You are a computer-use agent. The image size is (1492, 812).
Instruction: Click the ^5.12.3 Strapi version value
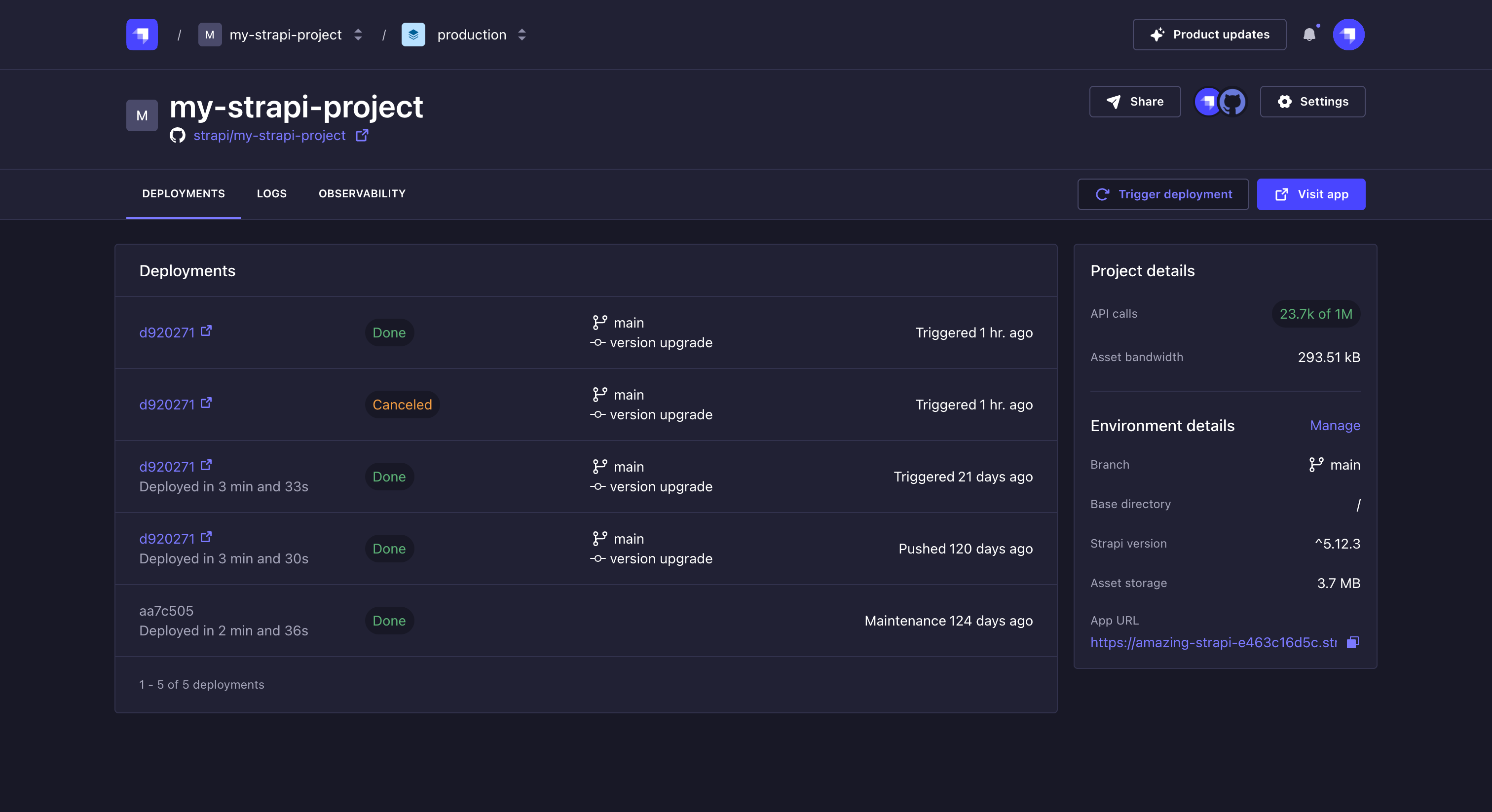[x=1338, y=544]
